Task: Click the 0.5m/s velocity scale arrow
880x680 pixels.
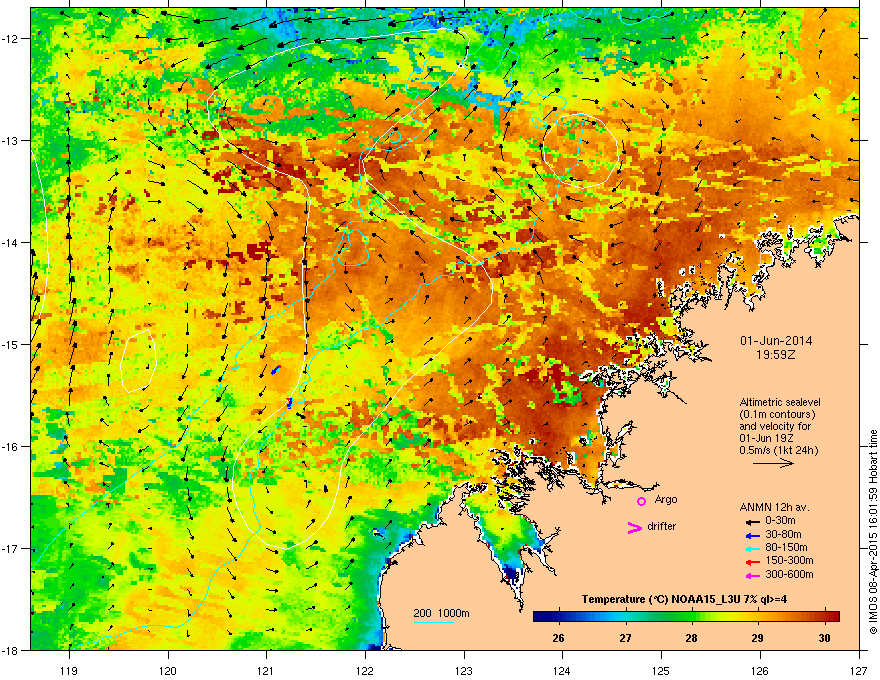Action: [773, 463]
